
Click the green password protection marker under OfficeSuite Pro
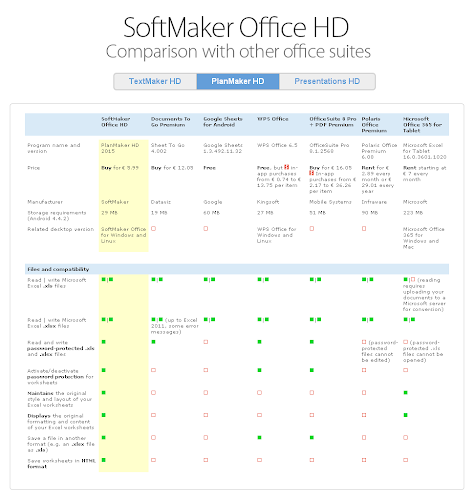[x=312, y=370]
